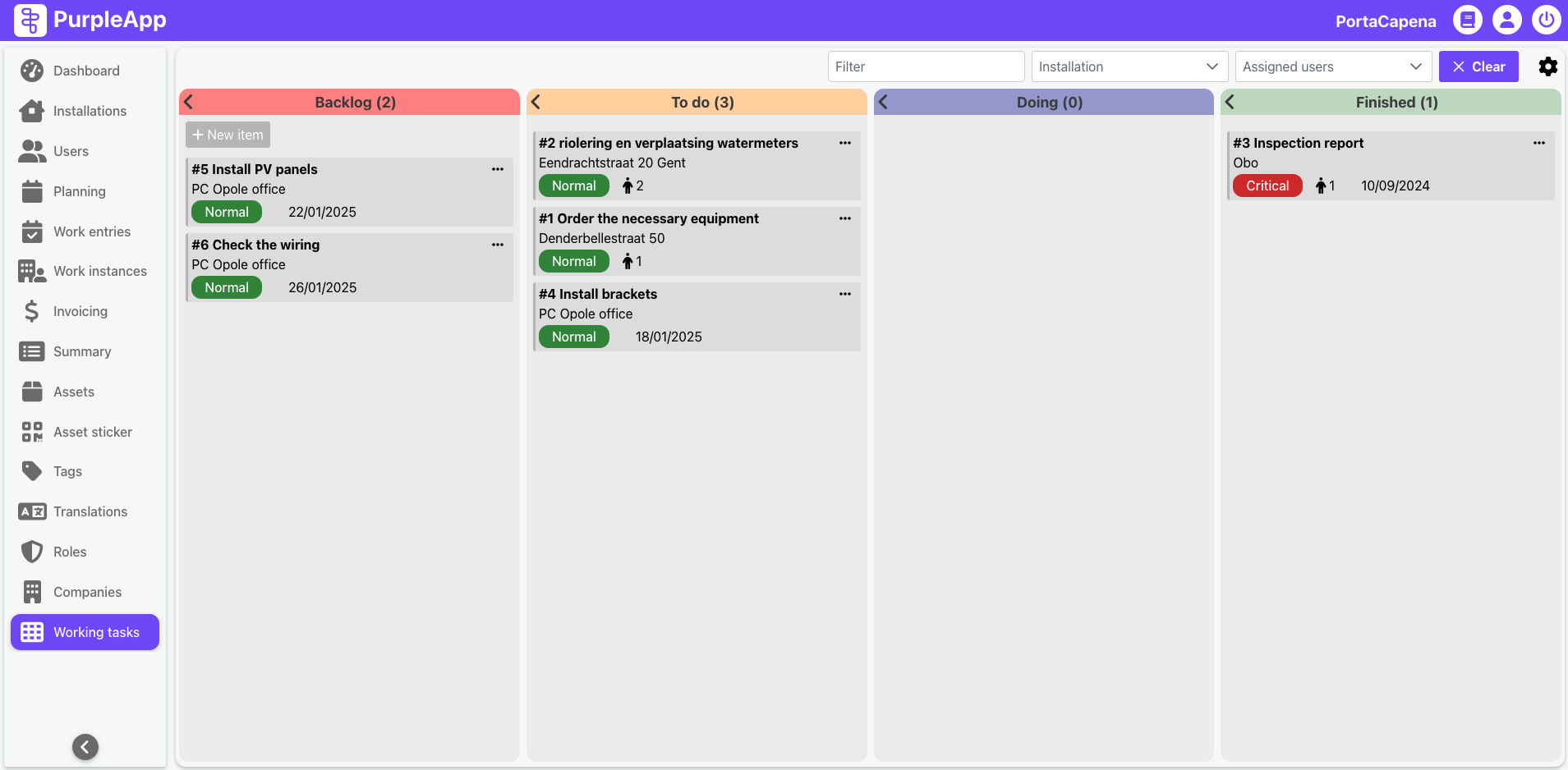
Task: Click the PurpleApp logo icon
Action: [30, 20]
